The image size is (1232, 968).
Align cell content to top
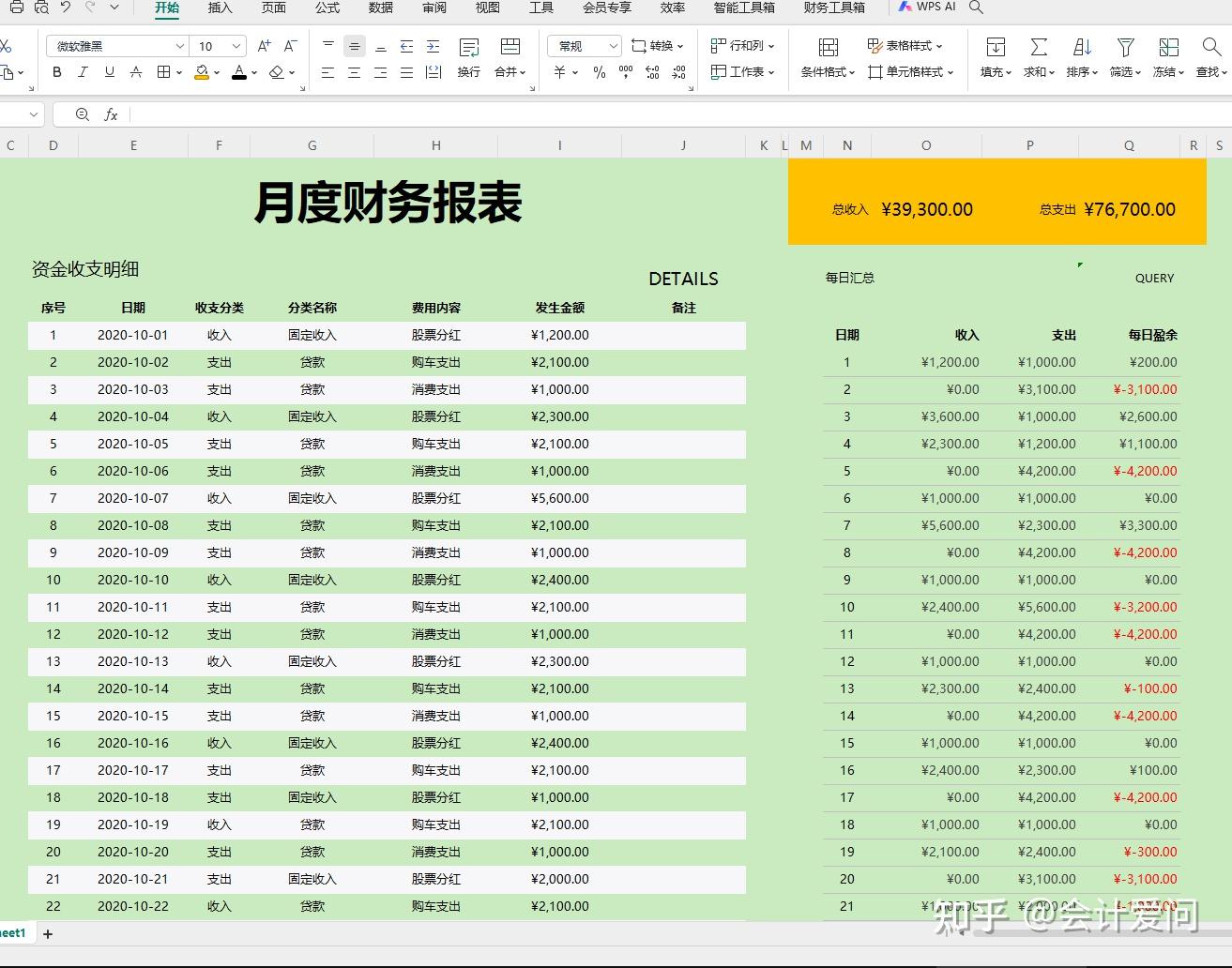click(x=327, y=46)
